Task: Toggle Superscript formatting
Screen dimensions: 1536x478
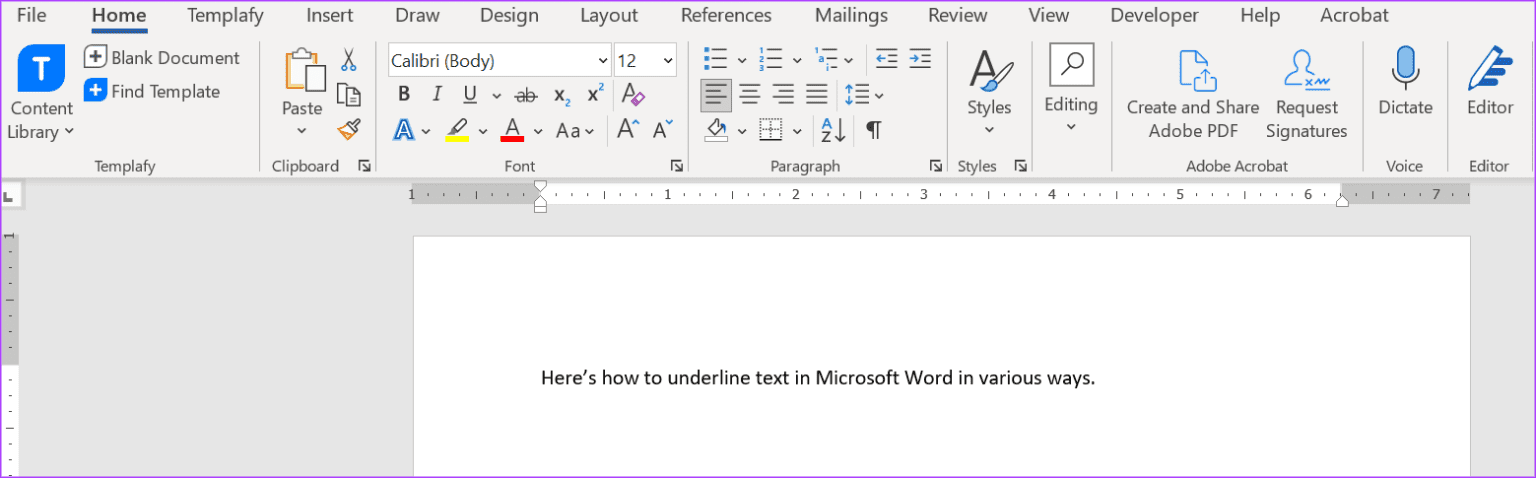Action: [595, 94]
